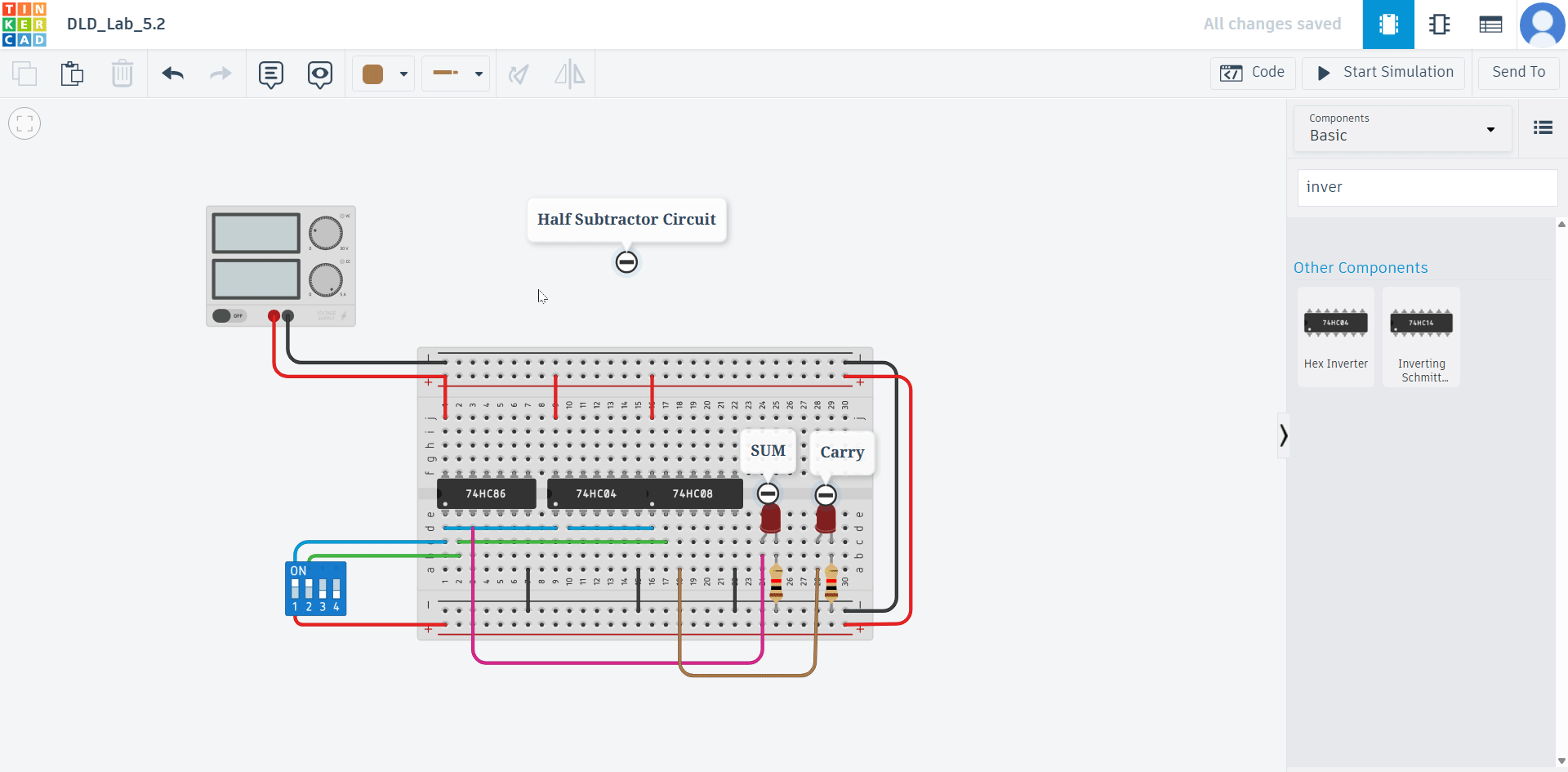Open the Code editor
Viewport: 1568px width, 772px height.
pyautogui.click(x=1253, y=73)
